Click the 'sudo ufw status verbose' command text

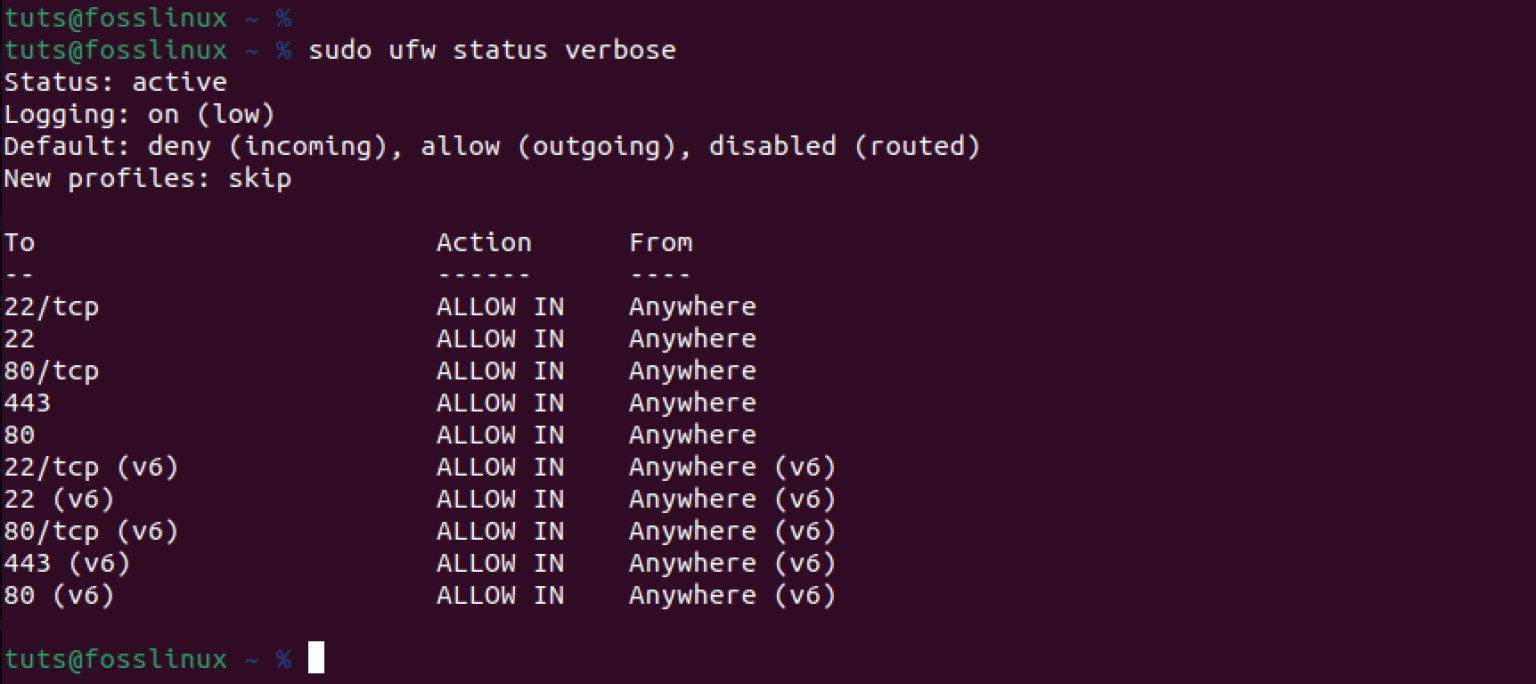coord(492,50)
